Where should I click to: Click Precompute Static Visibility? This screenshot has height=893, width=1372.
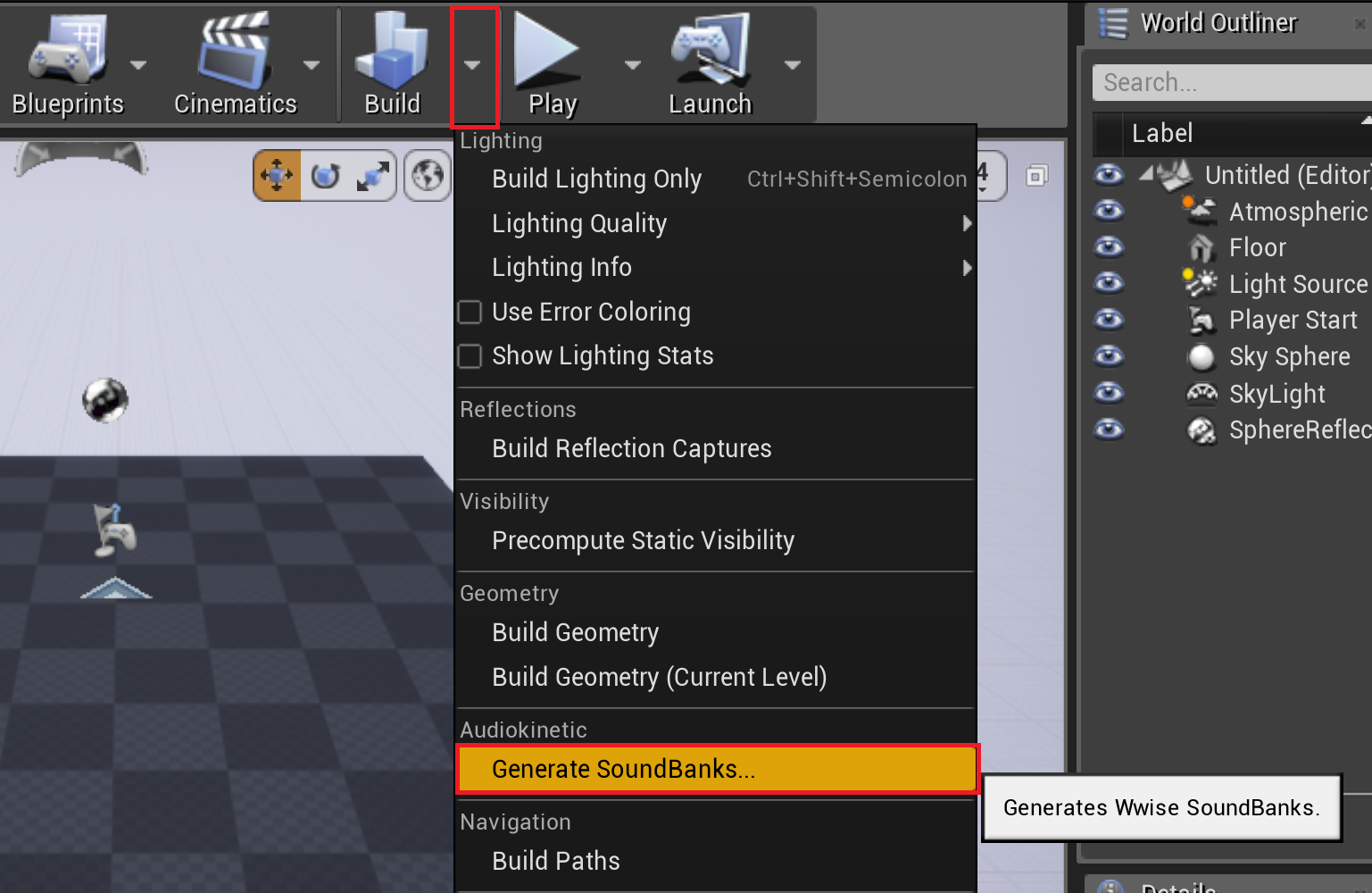pyautogui.click(x=643, y=540)
